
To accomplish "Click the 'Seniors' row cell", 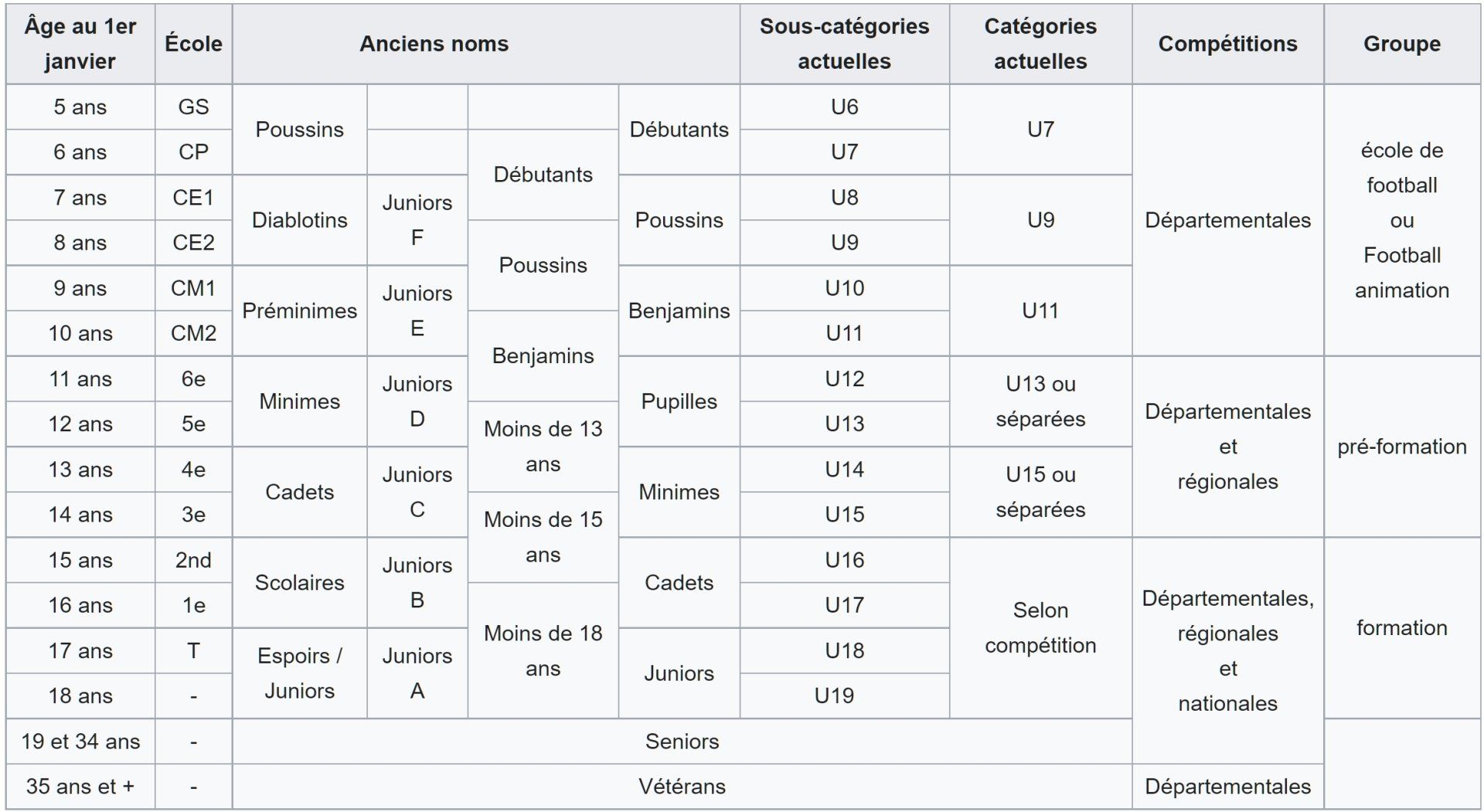I will pyautogui.click(x=682, y=742).
